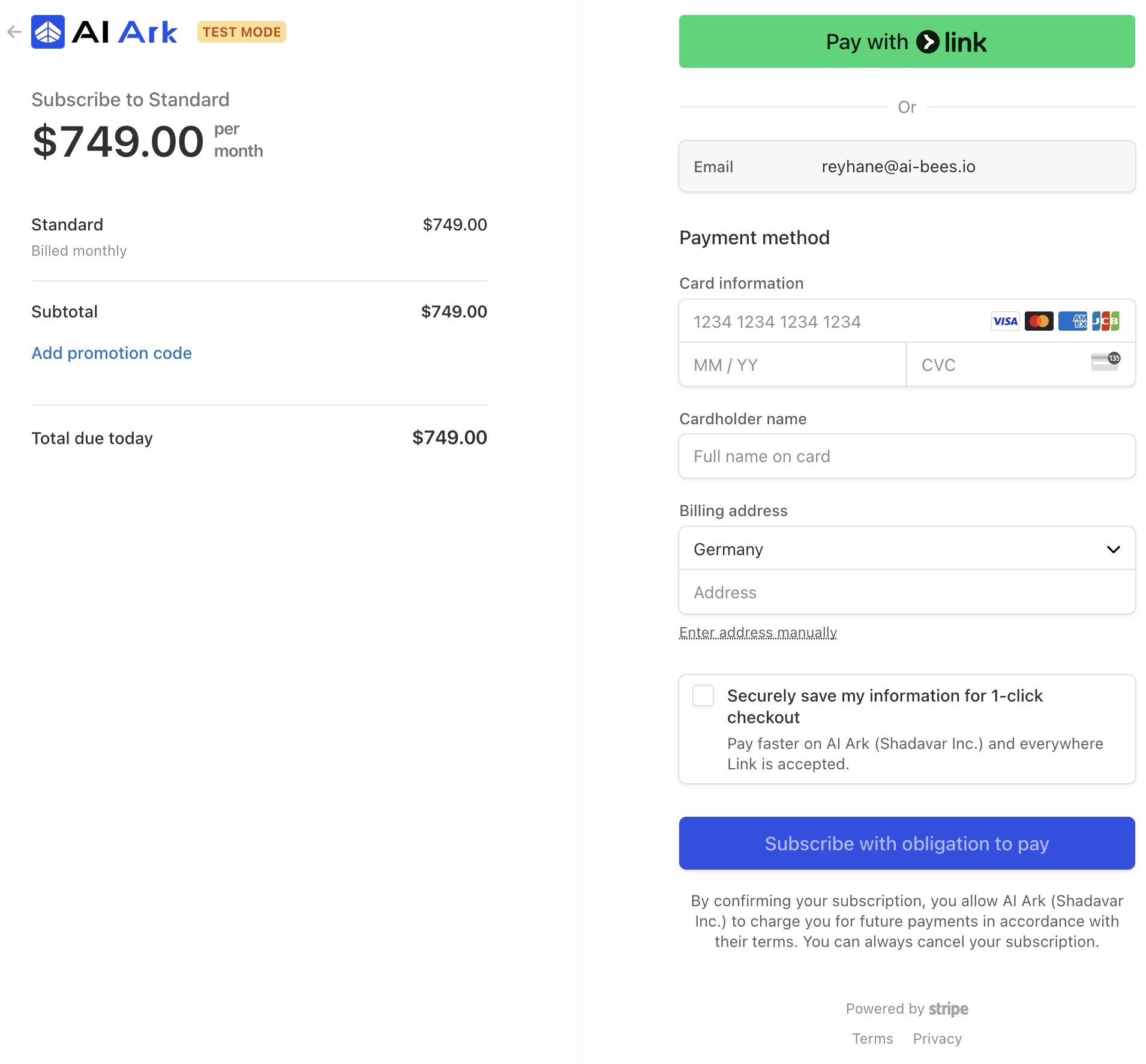Click the Mastercard brand icon
Image resolution: width=1146 pixels, height=1064 pixels.
point(1039,321)
